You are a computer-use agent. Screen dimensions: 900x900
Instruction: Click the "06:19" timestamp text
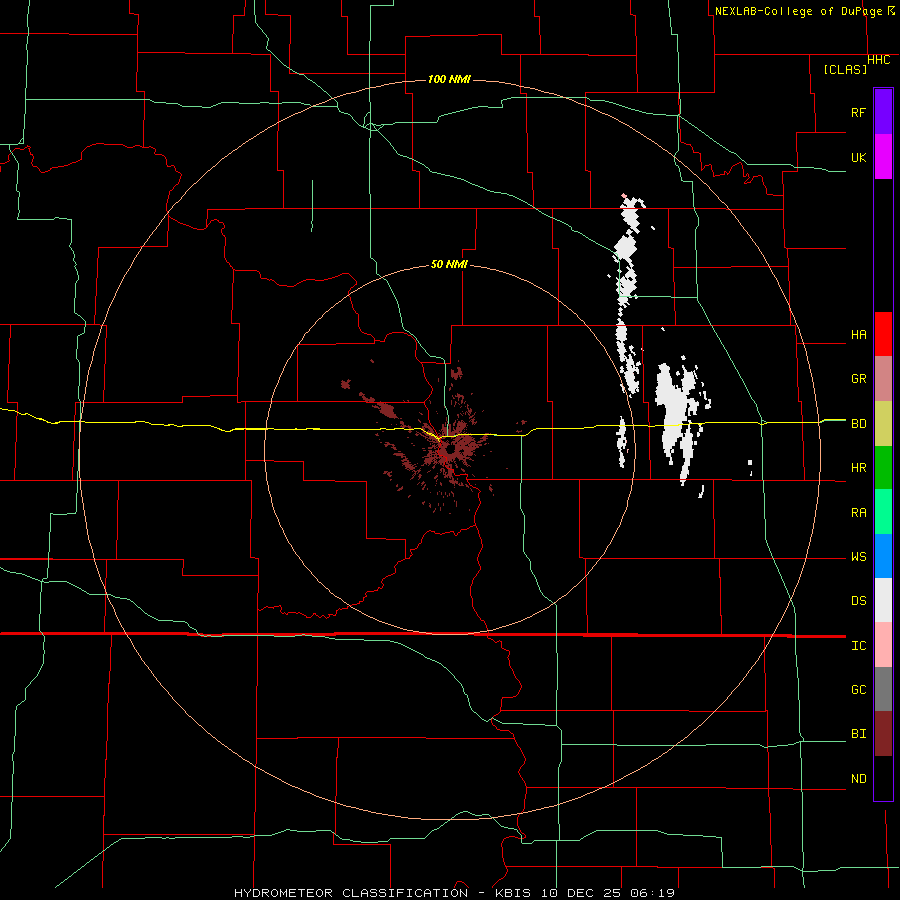pyautogui.click(x=652, y=893)
